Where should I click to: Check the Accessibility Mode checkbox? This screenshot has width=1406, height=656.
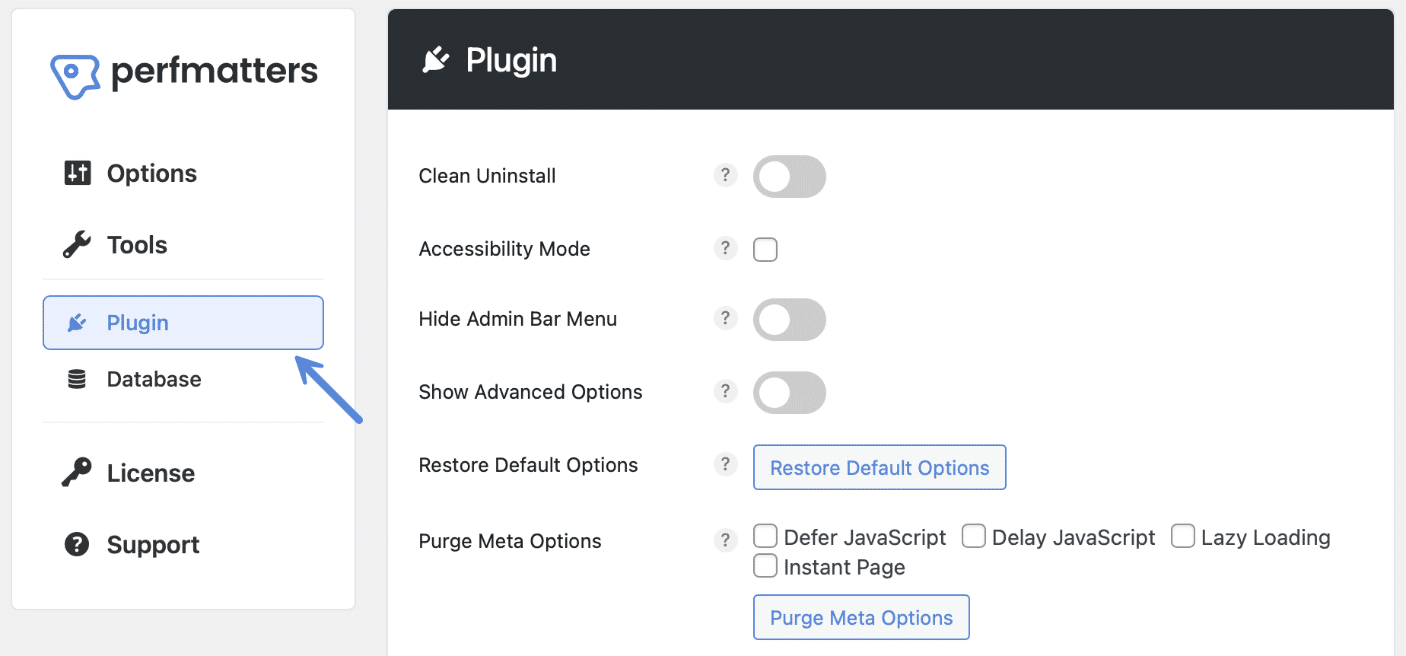coord(765,249)
